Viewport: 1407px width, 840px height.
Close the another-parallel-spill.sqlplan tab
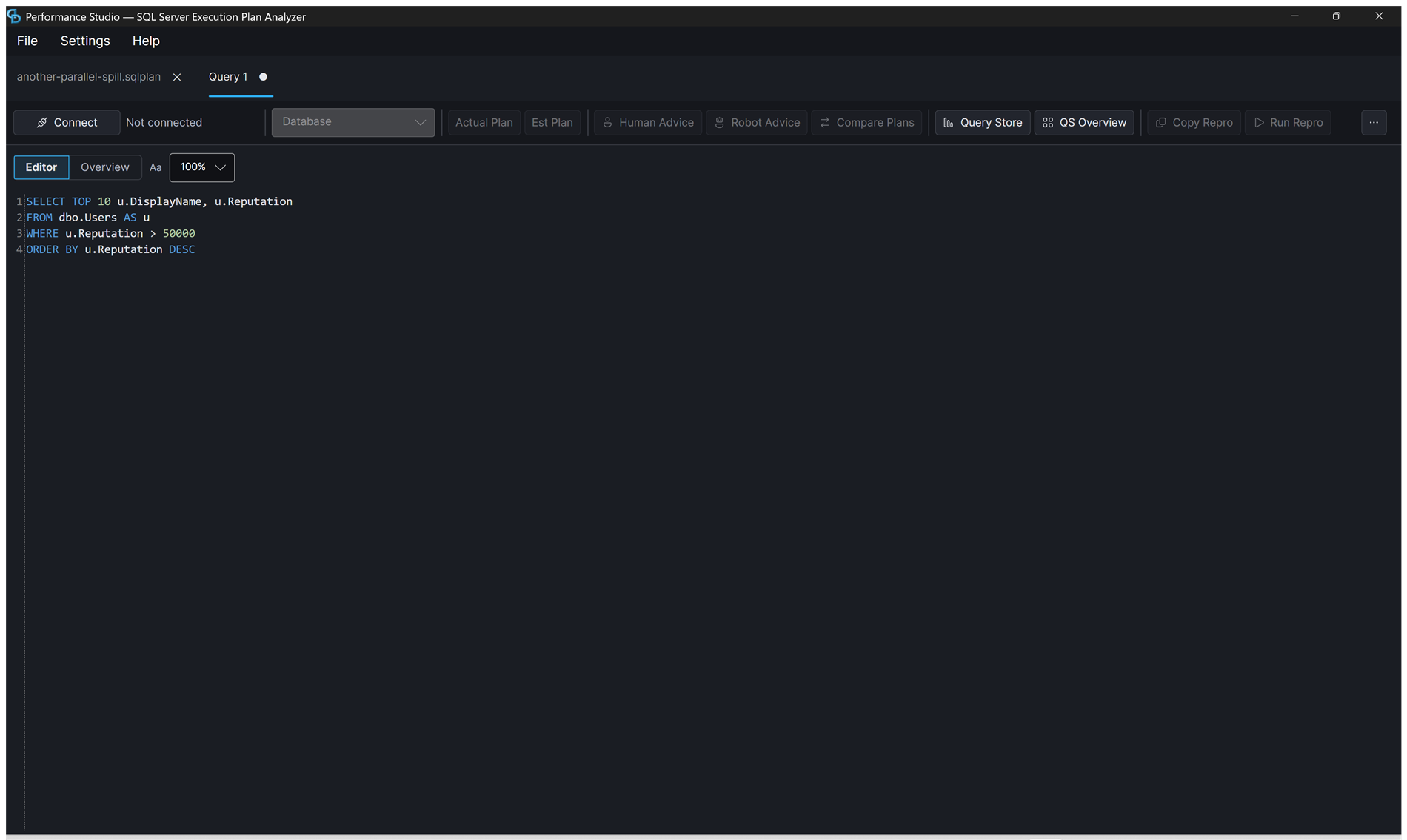(177, 77)
